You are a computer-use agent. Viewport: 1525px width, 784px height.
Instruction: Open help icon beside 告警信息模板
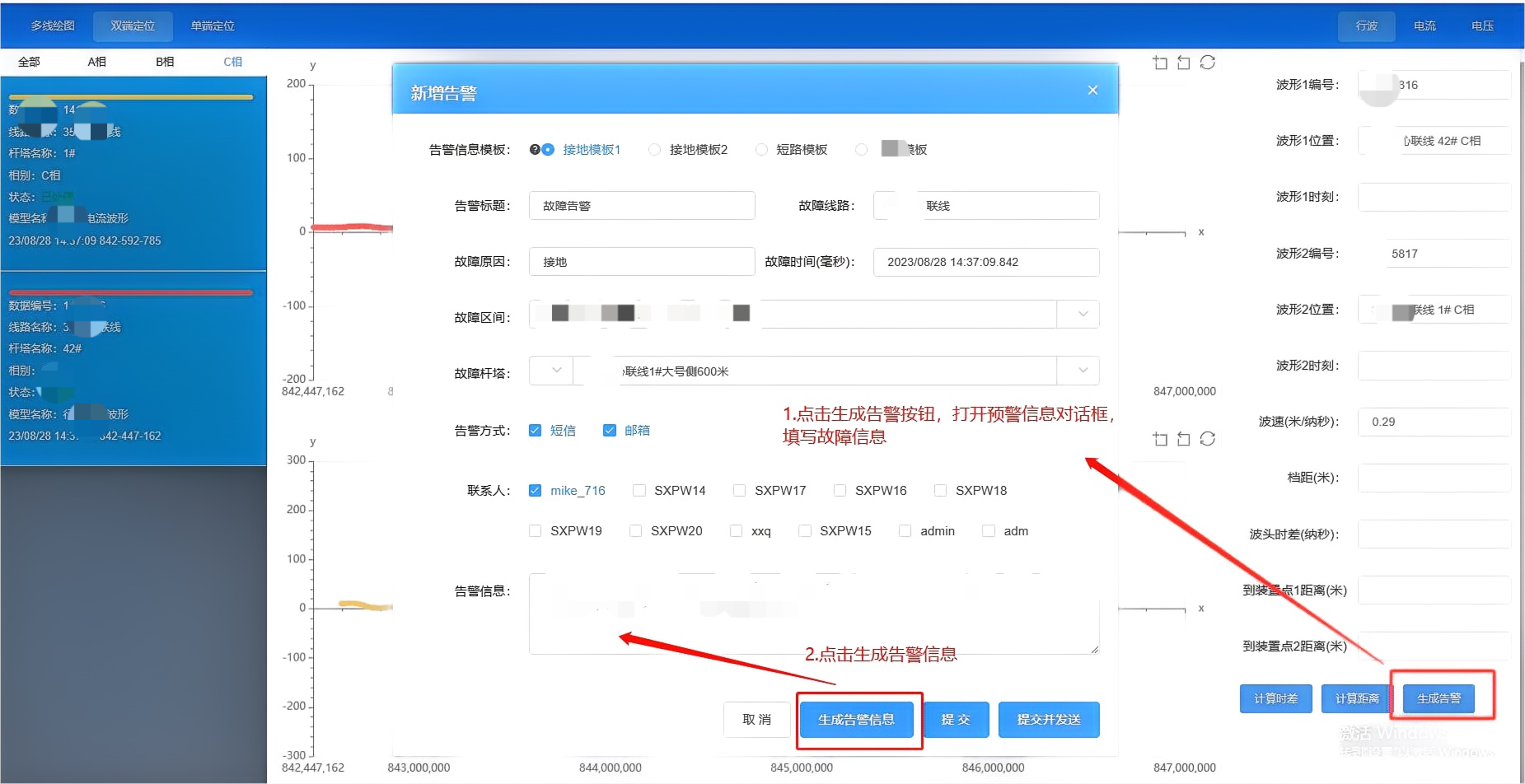[535, 149]
